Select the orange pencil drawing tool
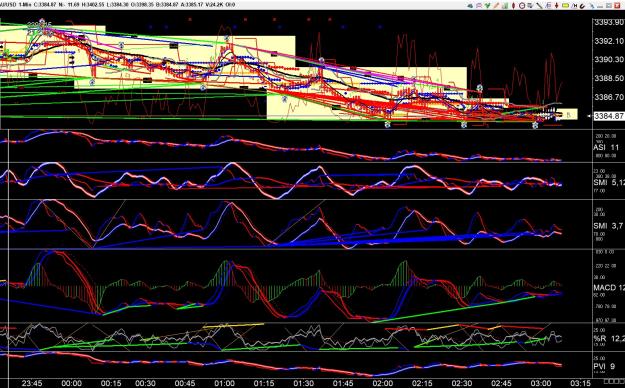The image size is (625, 388). pos(496,6)
